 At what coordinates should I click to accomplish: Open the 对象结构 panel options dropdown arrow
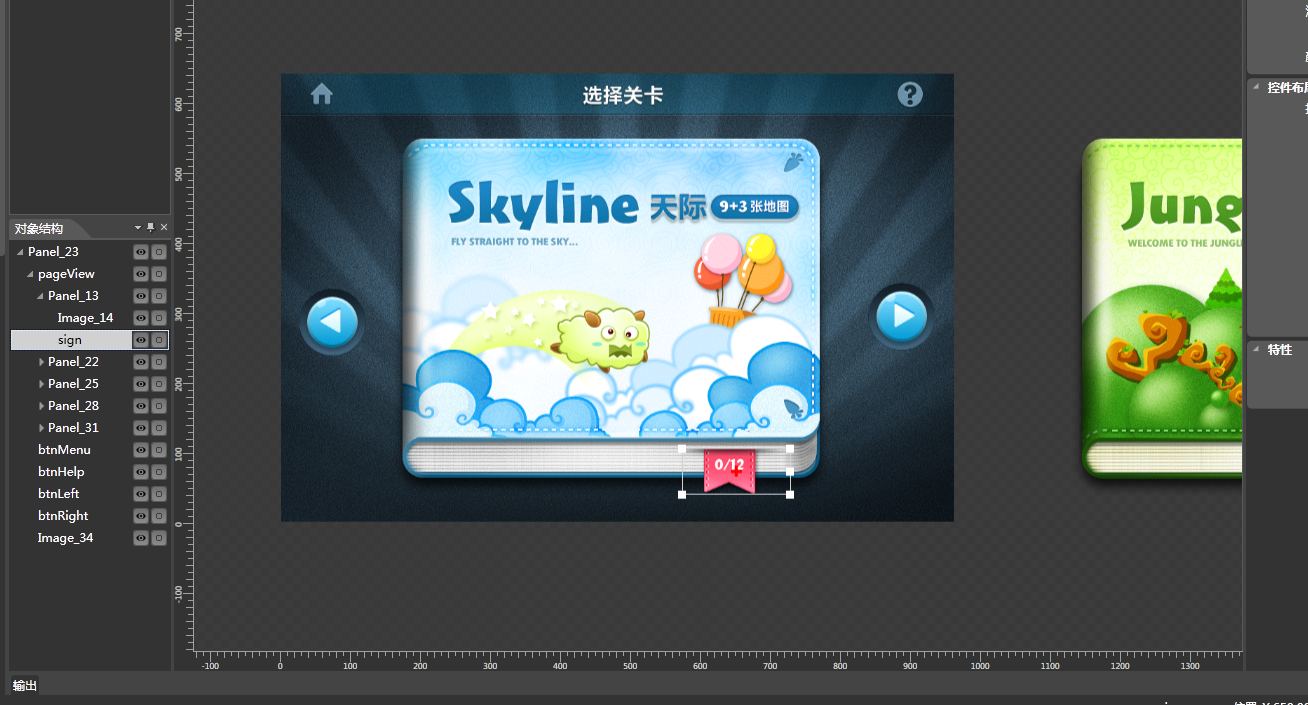click(x=139, y=228)
